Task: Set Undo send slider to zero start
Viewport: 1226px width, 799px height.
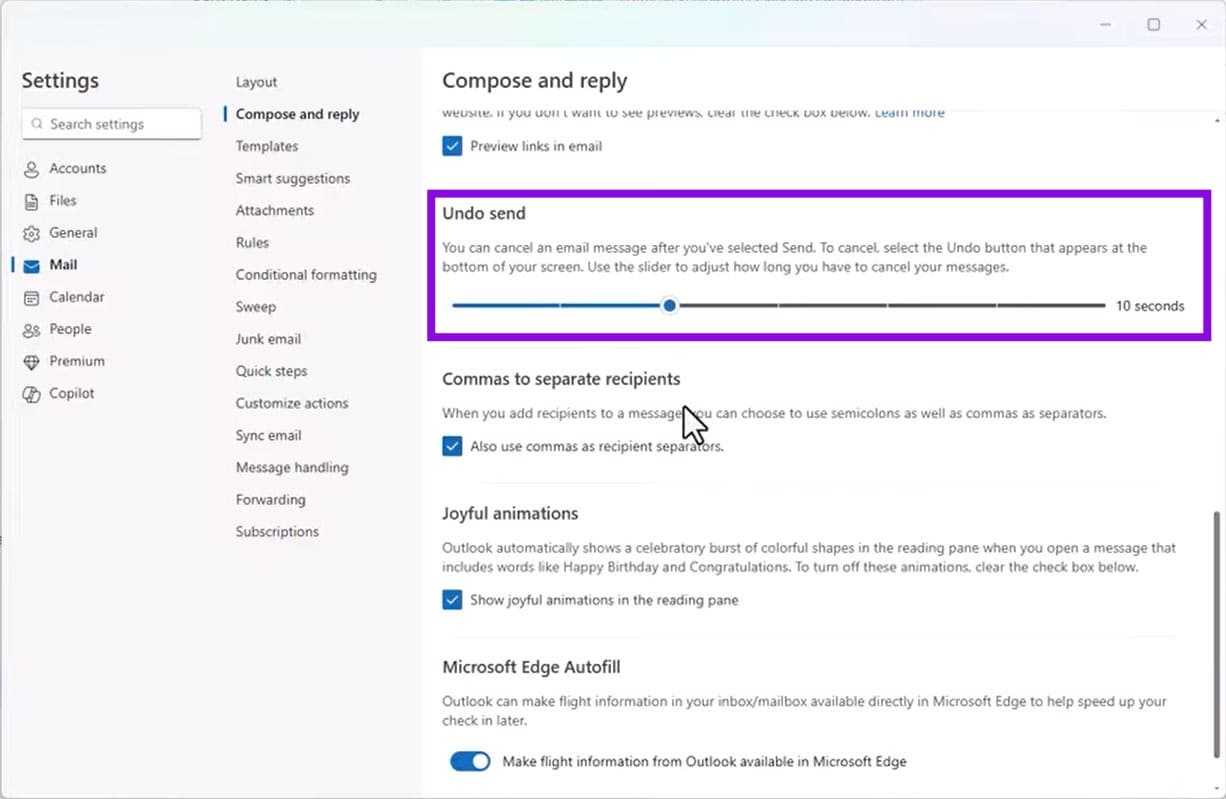Action: click(454, 305)
